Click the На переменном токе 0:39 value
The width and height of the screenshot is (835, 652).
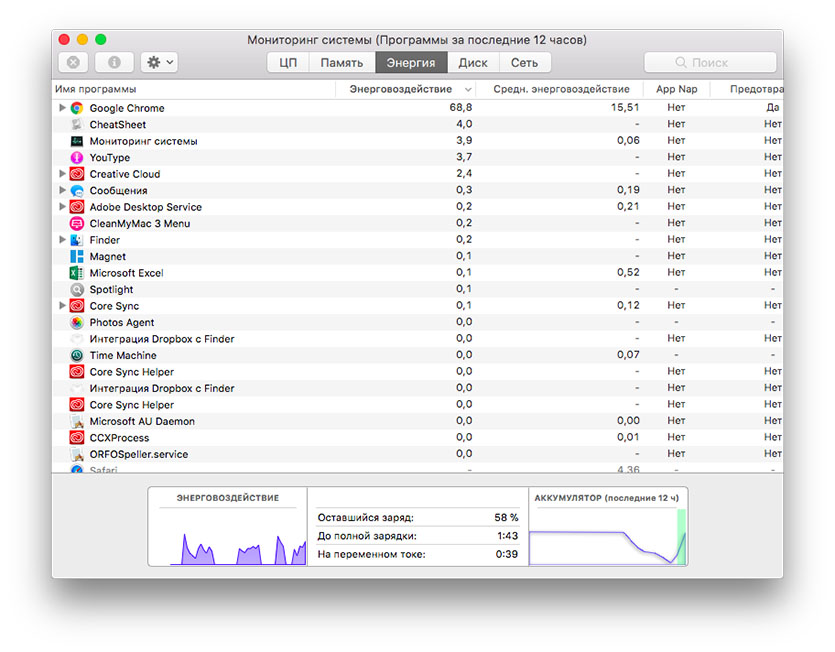(506, 554)
